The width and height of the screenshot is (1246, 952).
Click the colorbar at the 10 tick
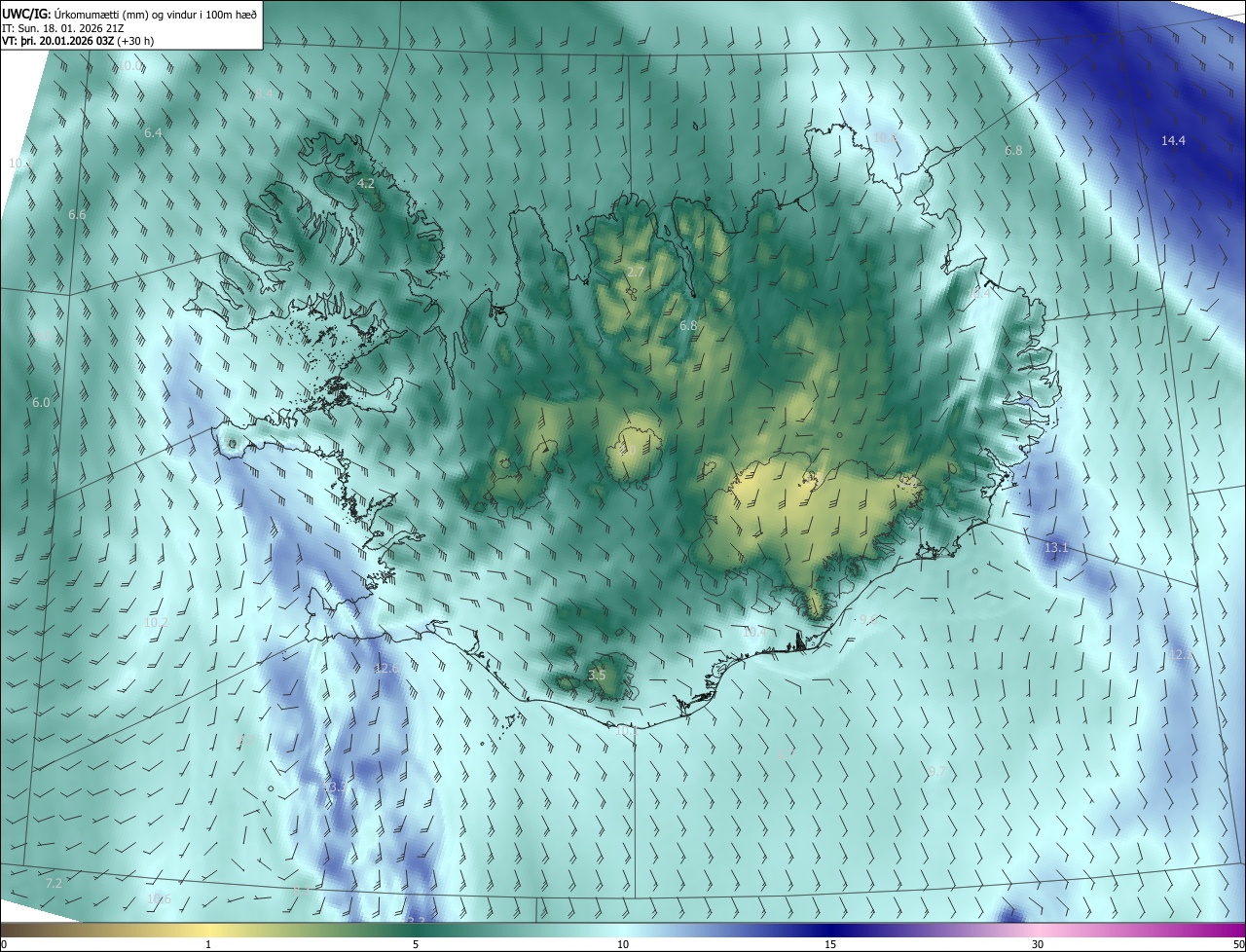(x=623, y=945)
